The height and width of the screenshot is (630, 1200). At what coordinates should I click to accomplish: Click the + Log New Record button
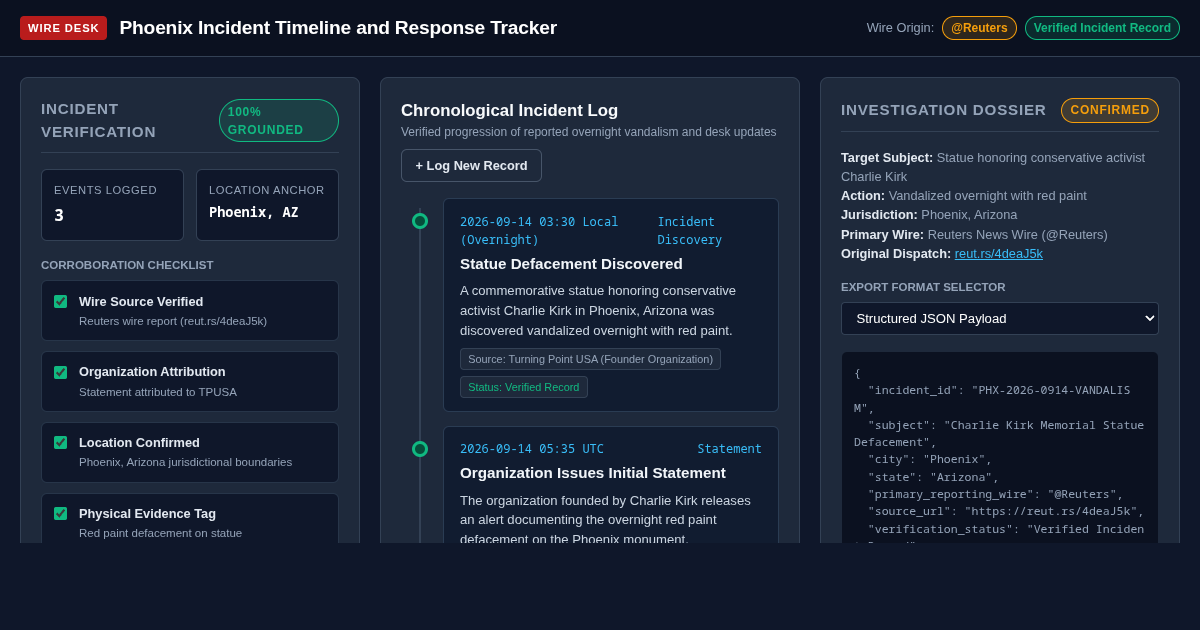(471, 165)
